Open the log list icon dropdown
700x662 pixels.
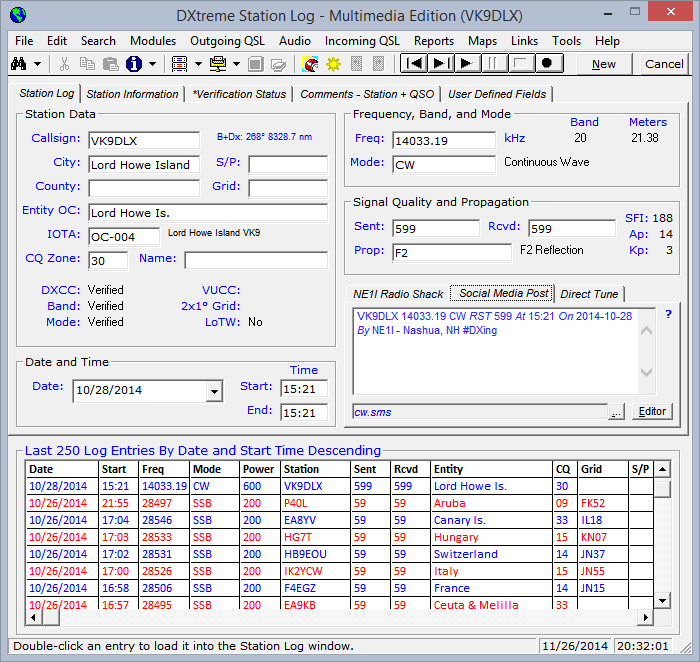click(198, 64)
